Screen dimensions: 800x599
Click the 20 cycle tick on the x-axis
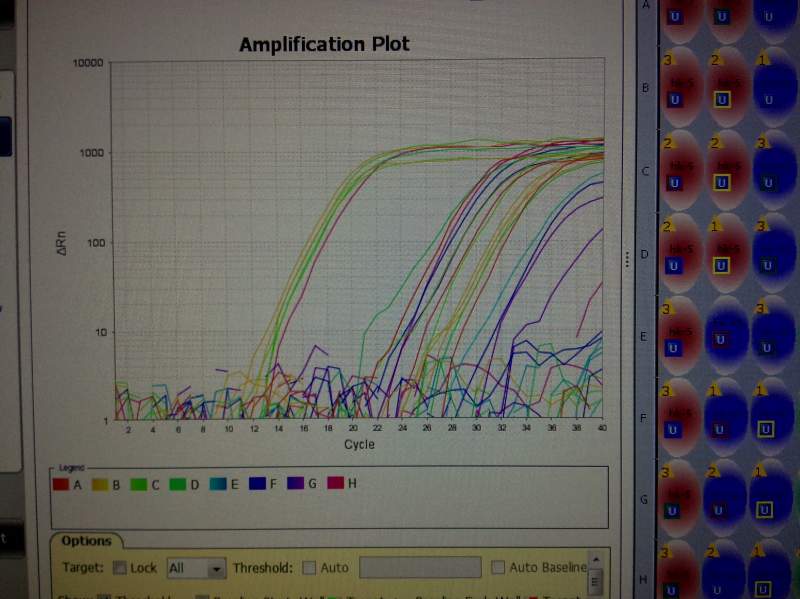[x=353, y=429]
